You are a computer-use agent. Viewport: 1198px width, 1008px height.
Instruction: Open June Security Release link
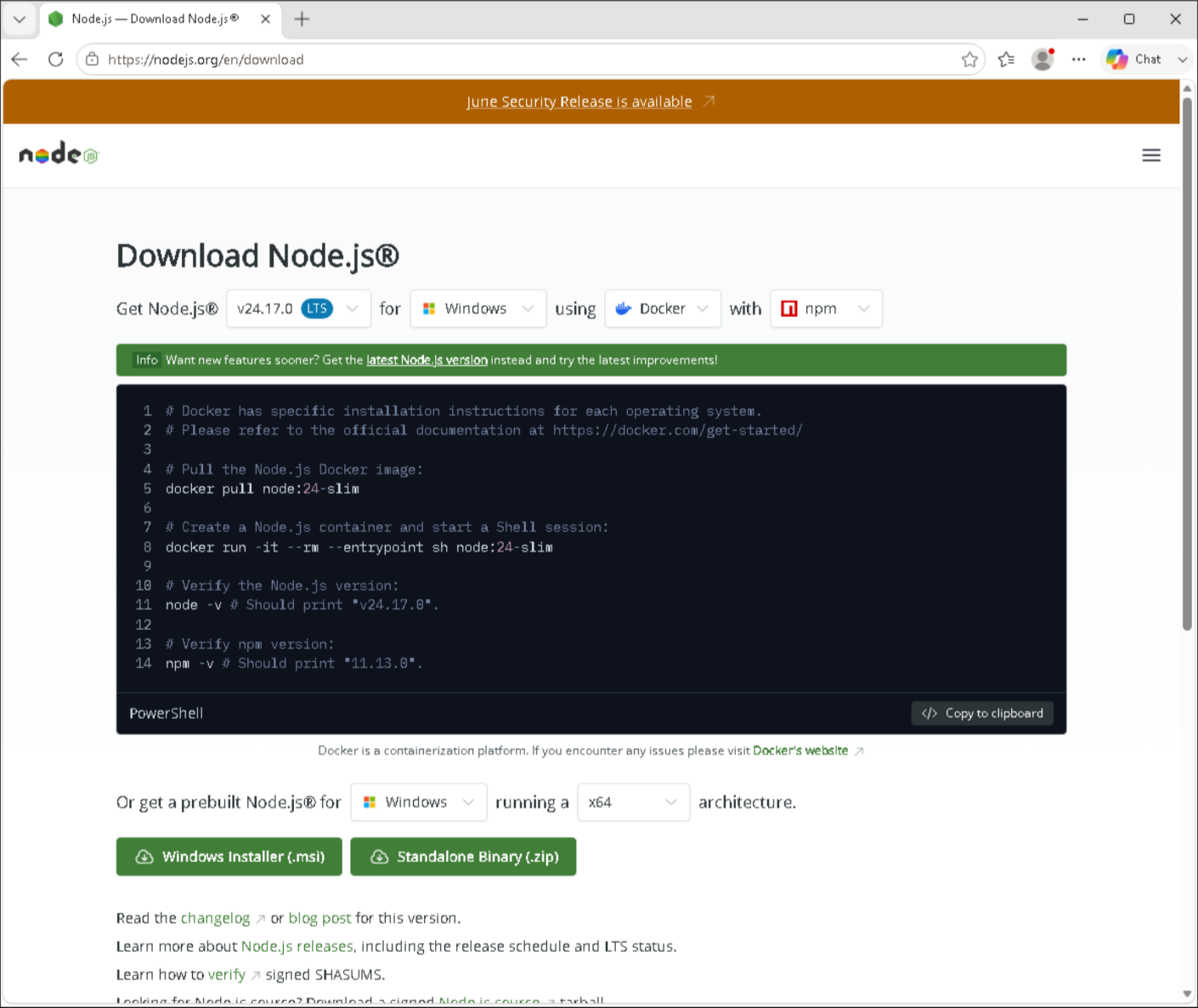click(579, 102)
